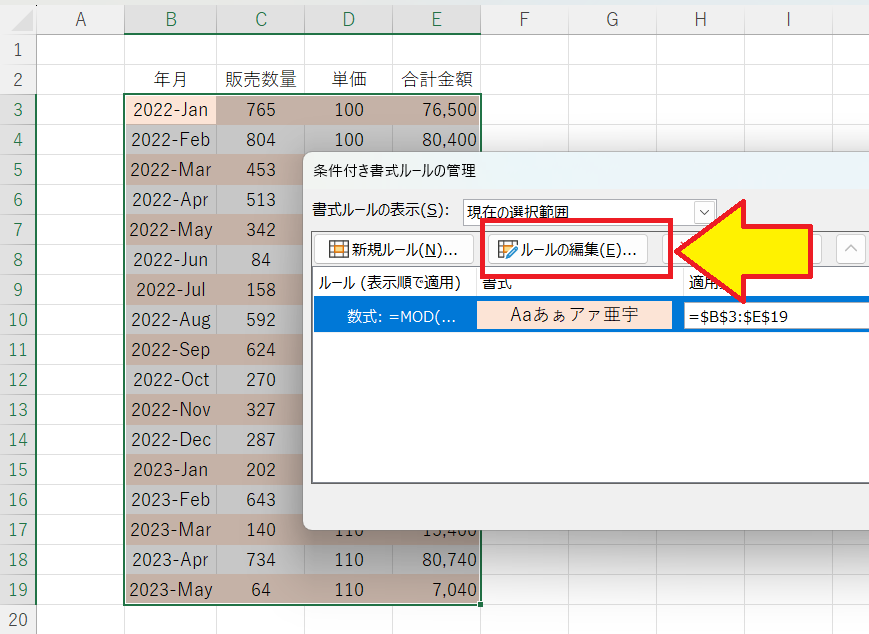Select row 20 header
This screenshot has height=634, width=869.
(x=17, y=620)
